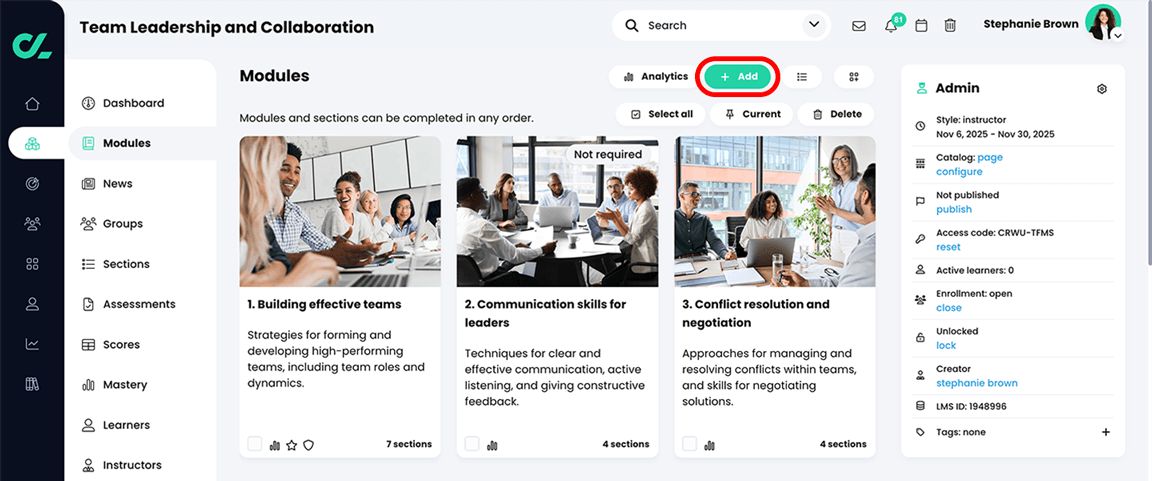Click the reset access code link
1152x481 pixels.
pyautogui.click(x=948, y=247)
